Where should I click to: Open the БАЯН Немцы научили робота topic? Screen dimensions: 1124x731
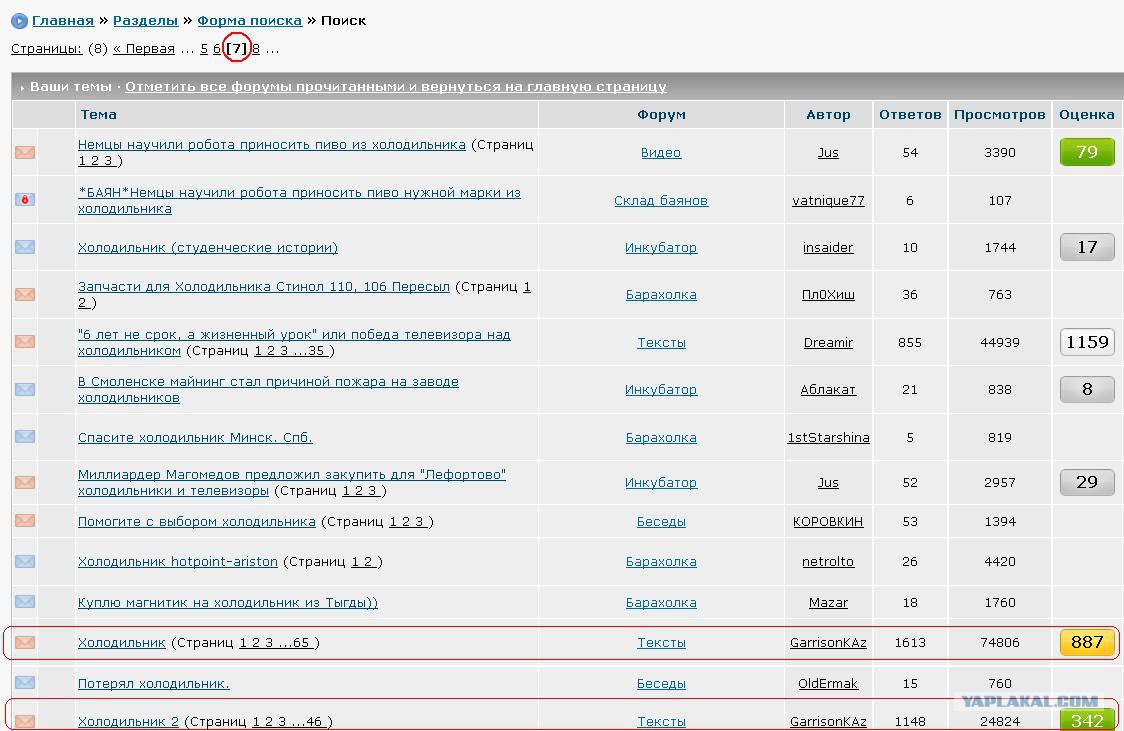[299, 201]
